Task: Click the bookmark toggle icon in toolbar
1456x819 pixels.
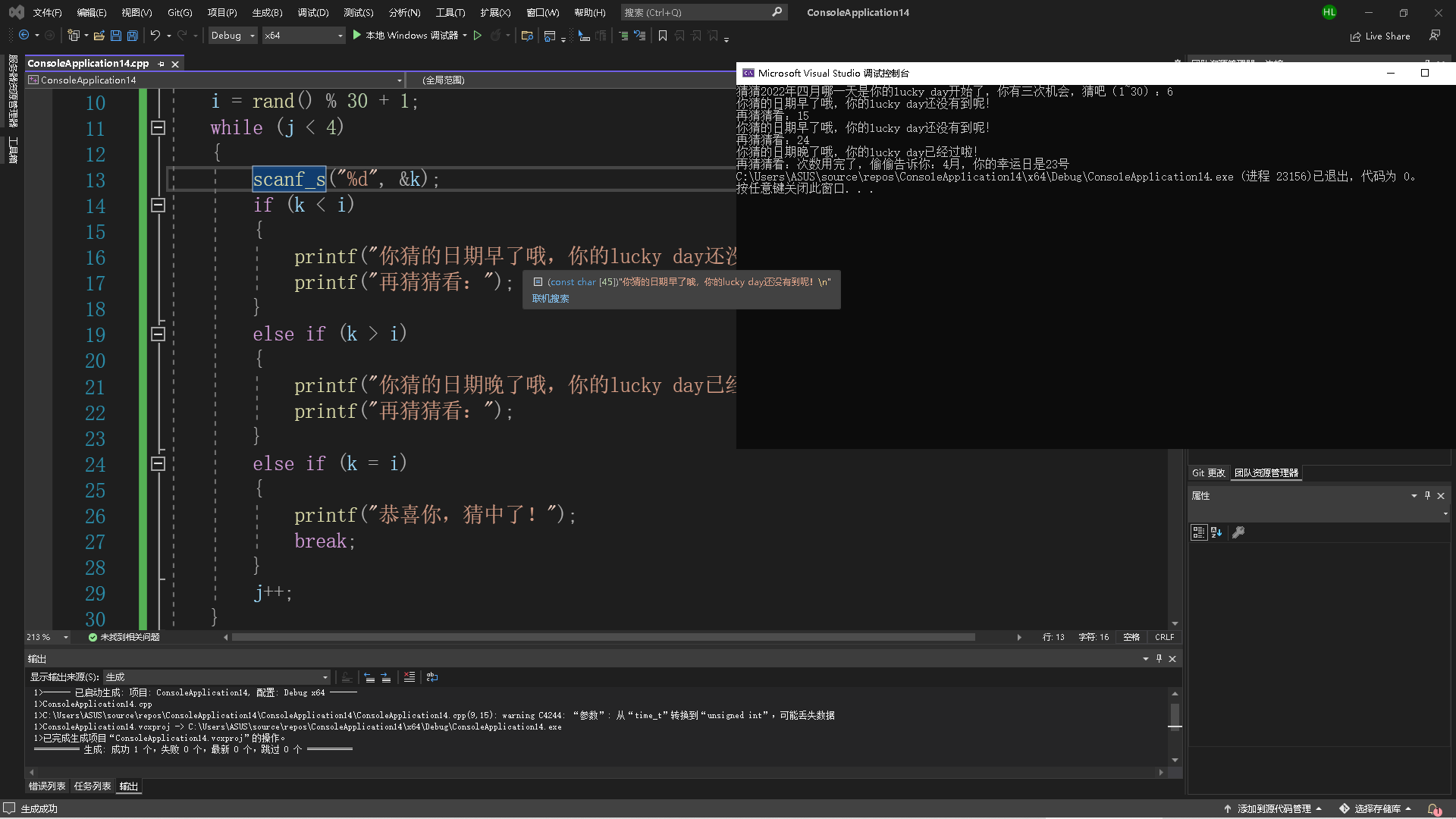Action: 663,36
